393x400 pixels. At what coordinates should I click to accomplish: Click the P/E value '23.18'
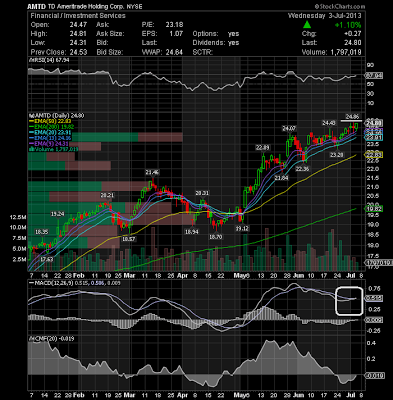point(174,25)
